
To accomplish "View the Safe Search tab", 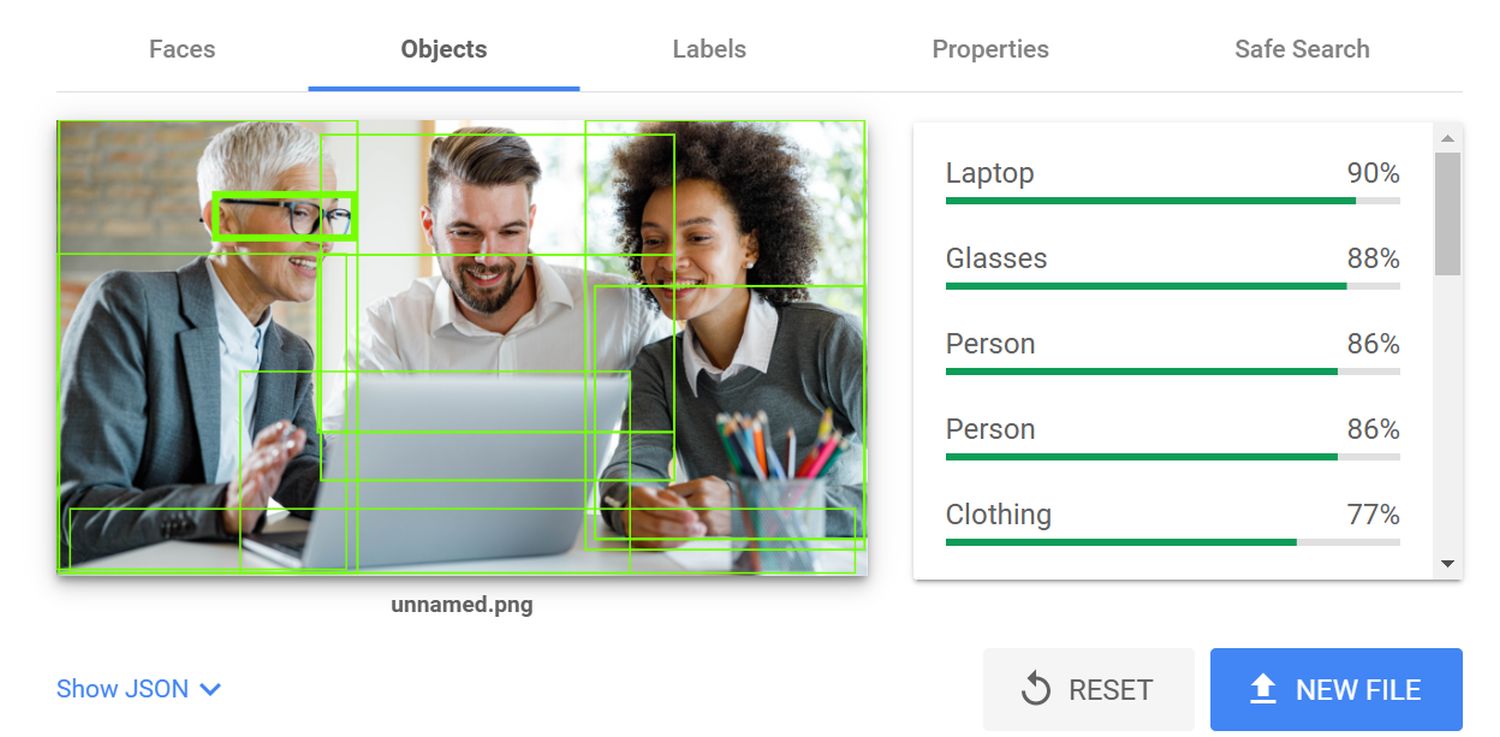I will (x=1302, y=49).
